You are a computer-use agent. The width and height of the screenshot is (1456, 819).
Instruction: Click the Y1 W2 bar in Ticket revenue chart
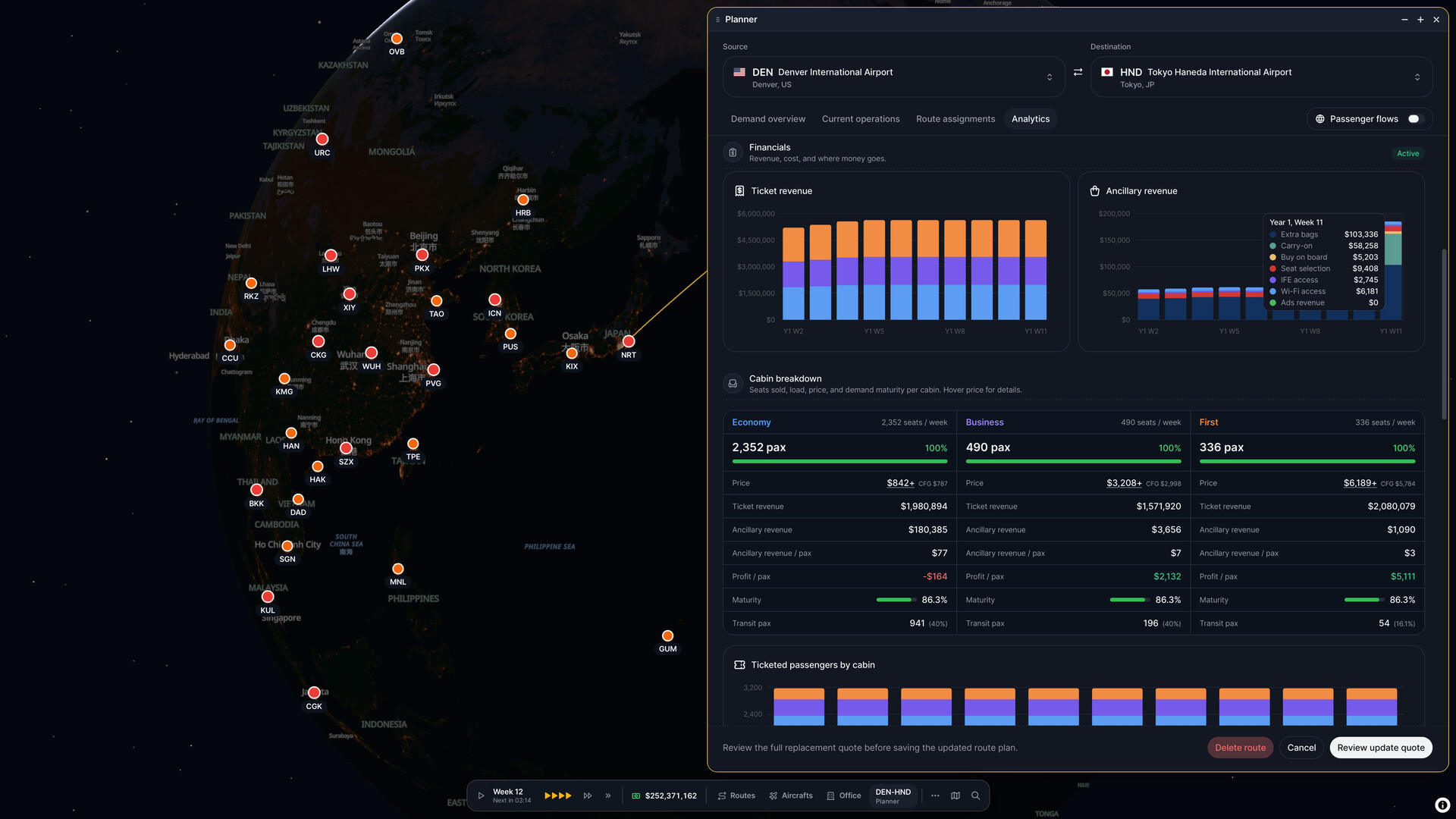[793, 273]
